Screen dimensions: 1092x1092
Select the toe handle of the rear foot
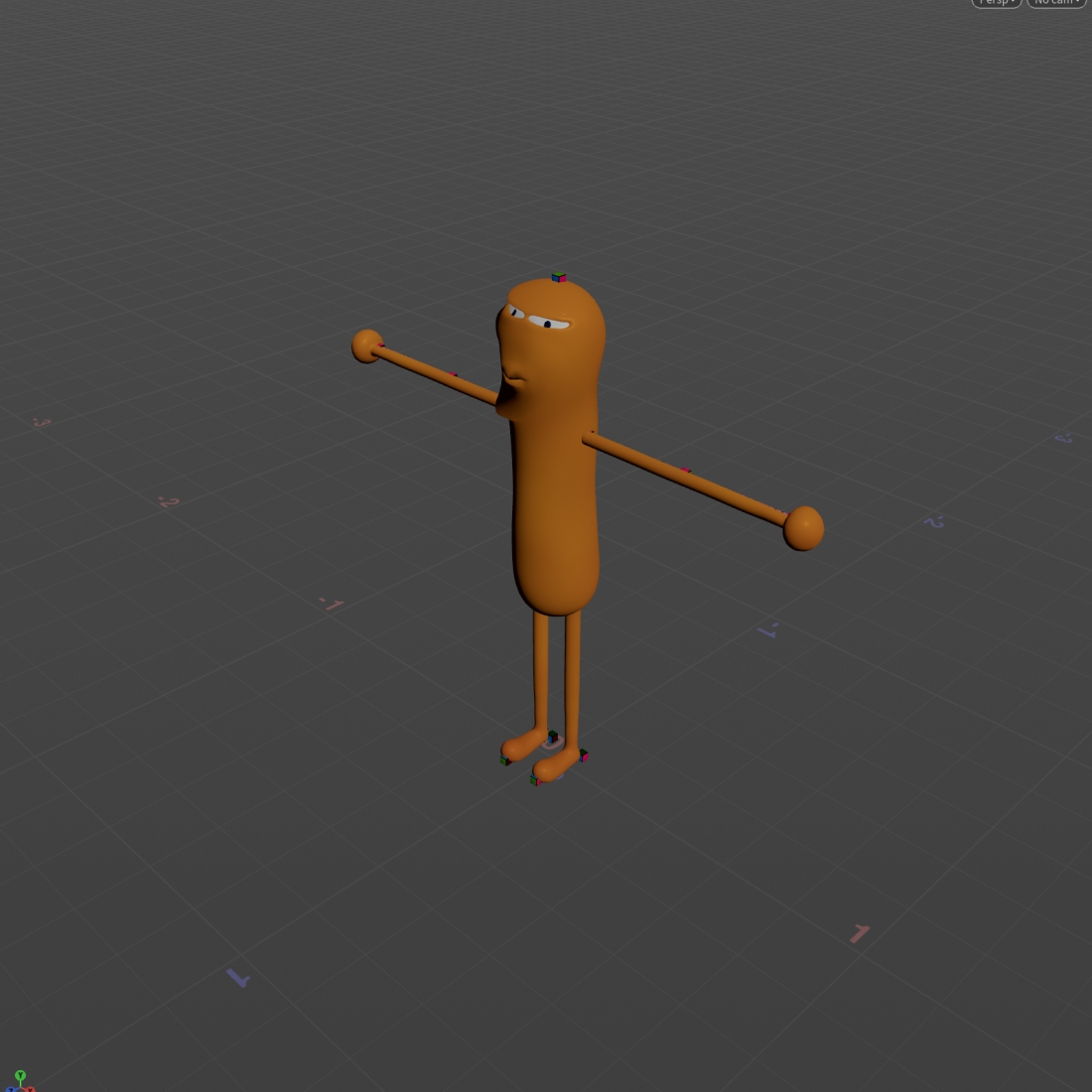click(x=505, y=760)
